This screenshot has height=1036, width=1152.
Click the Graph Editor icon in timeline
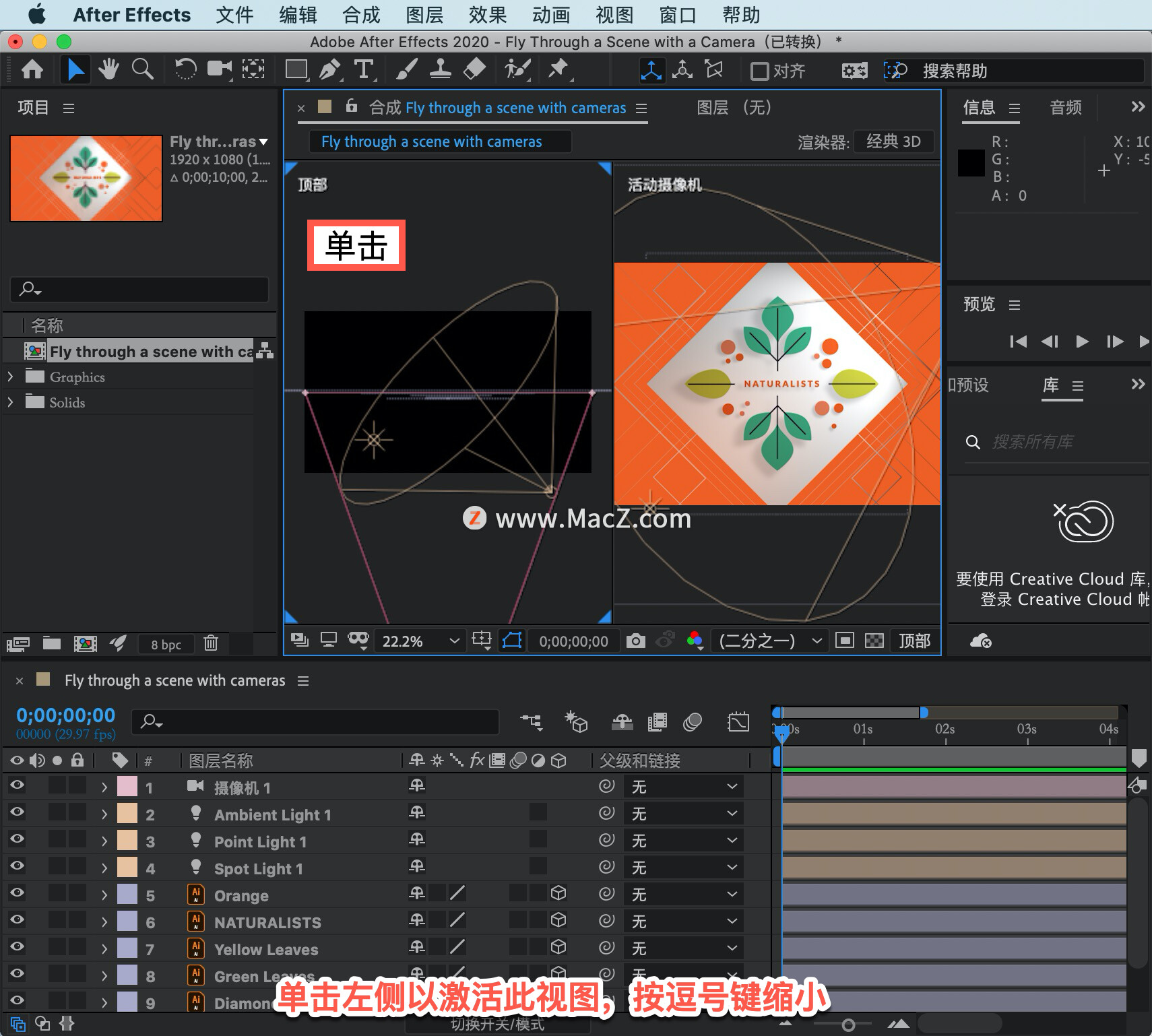[x=738, y=723]
